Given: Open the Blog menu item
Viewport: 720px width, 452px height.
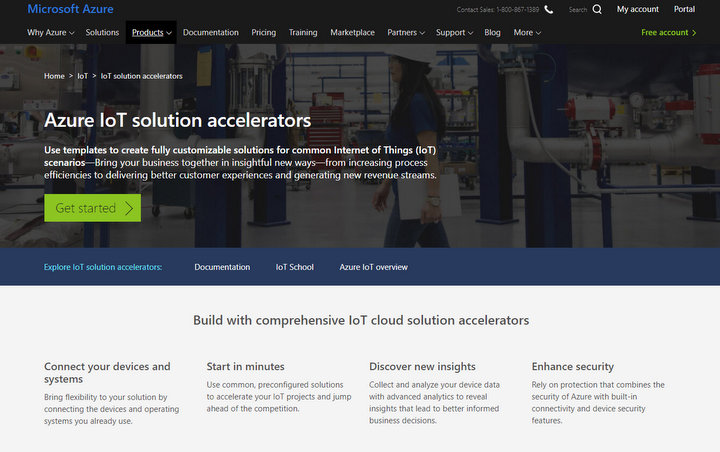Looking at the screenshot, I should (492, 33).
